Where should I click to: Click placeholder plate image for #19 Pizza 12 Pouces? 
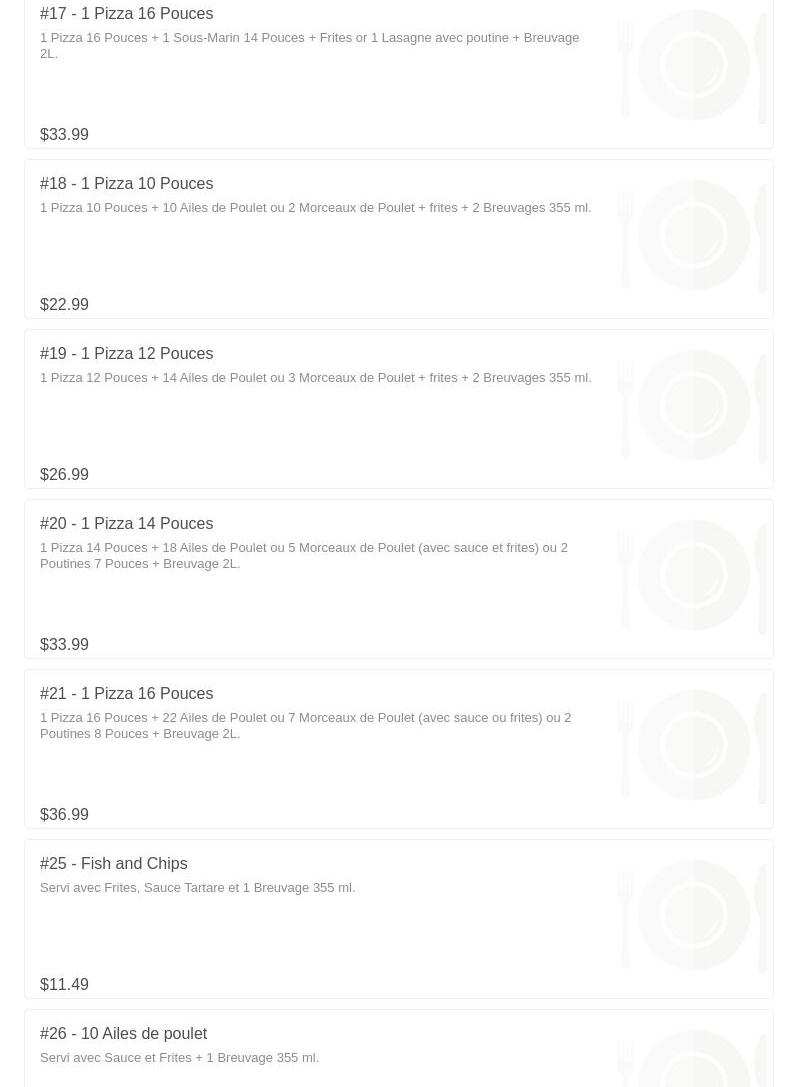click(x=693, y=406)
